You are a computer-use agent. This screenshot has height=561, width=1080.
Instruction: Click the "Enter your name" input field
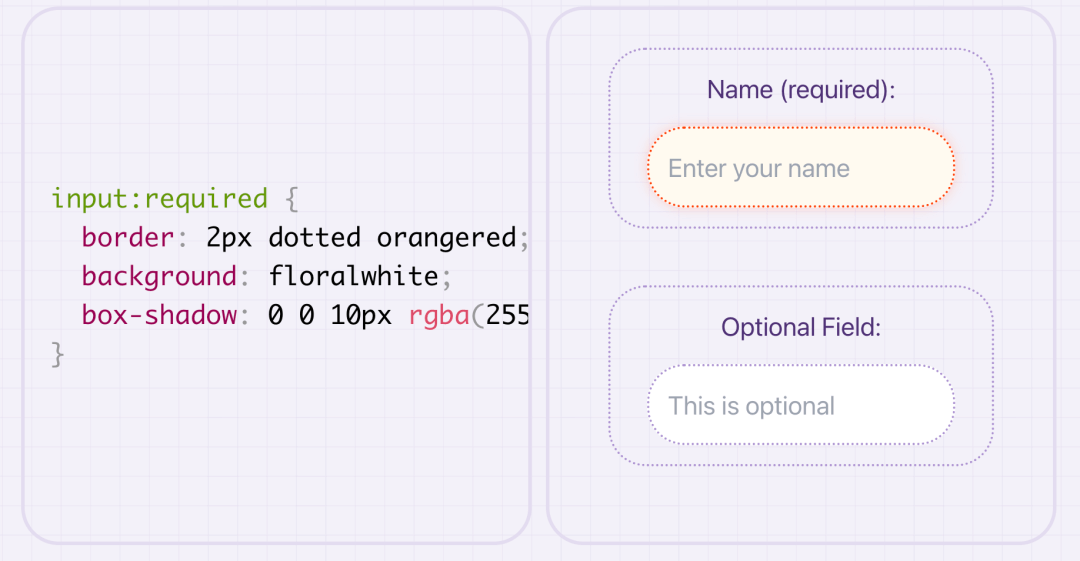point(800,168)
